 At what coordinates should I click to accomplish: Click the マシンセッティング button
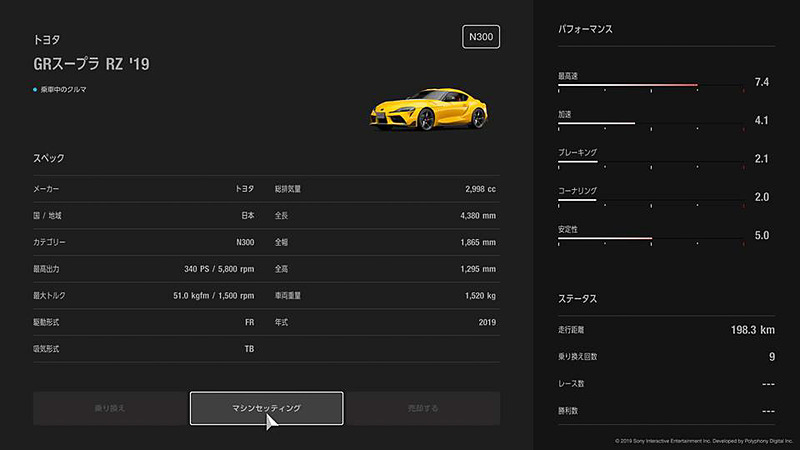tap(266, 408)
